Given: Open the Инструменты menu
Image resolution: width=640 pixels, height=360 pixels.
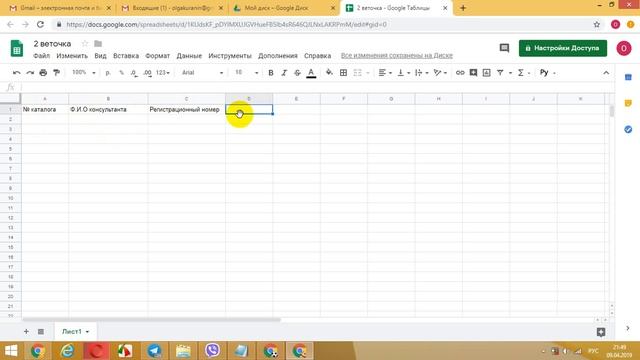Looking at the screenshot, I should pyautogui.click(x=230, y=56).
